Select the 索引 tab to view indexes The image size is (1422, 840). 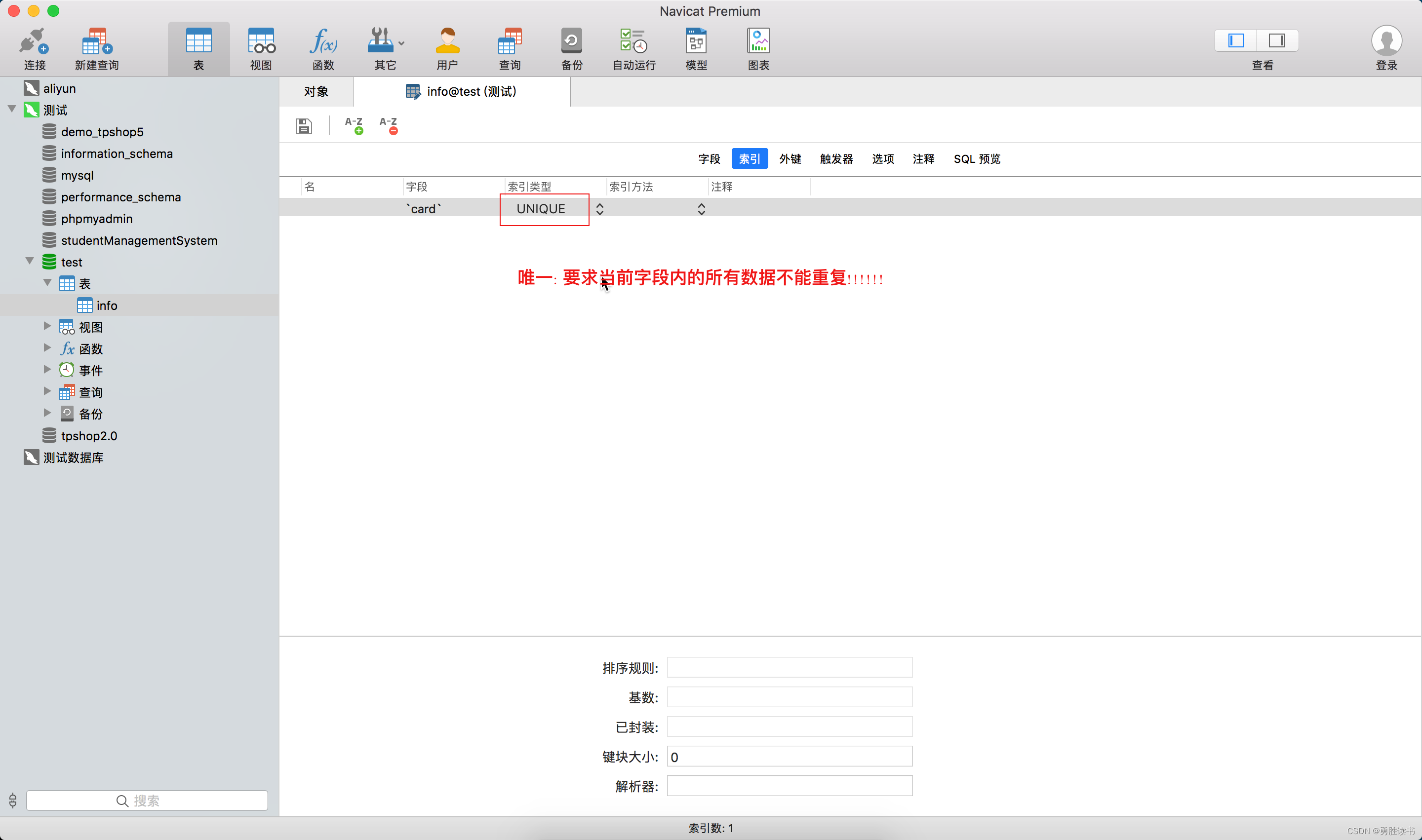point(750,159)
